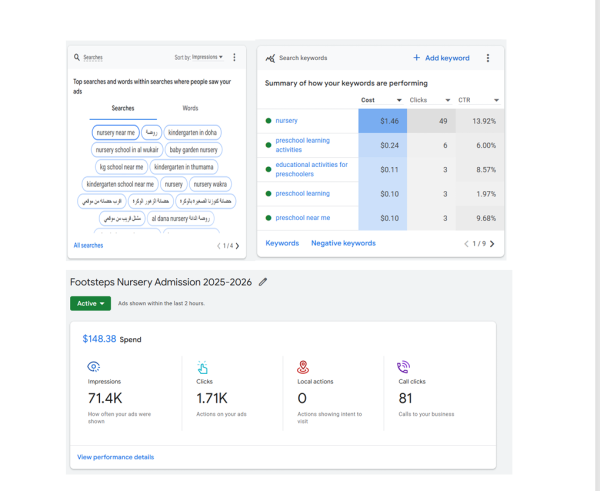Click the Call clicks phone icon
The image size is (600, 491).
point(403,367)
